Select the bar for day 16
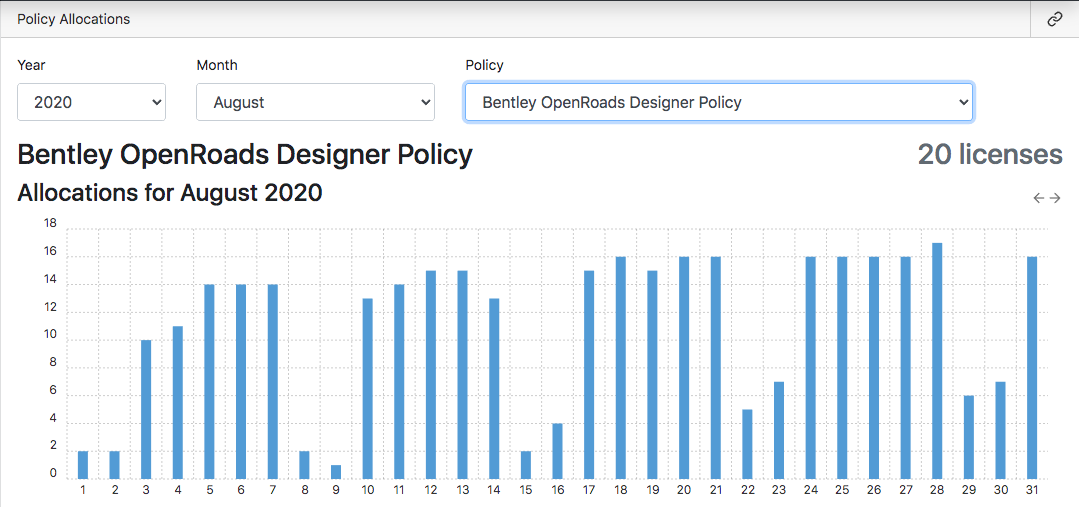Viewport: 1079px width, 507px height. point(558,451)
